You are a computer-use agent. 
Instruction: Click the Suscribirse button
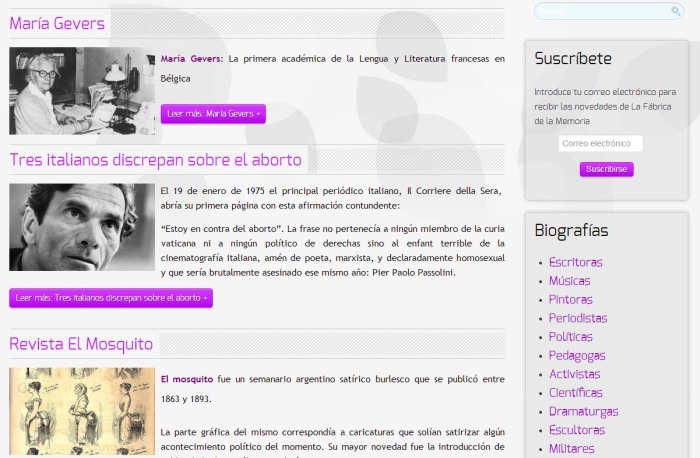[x=606, y=169]
